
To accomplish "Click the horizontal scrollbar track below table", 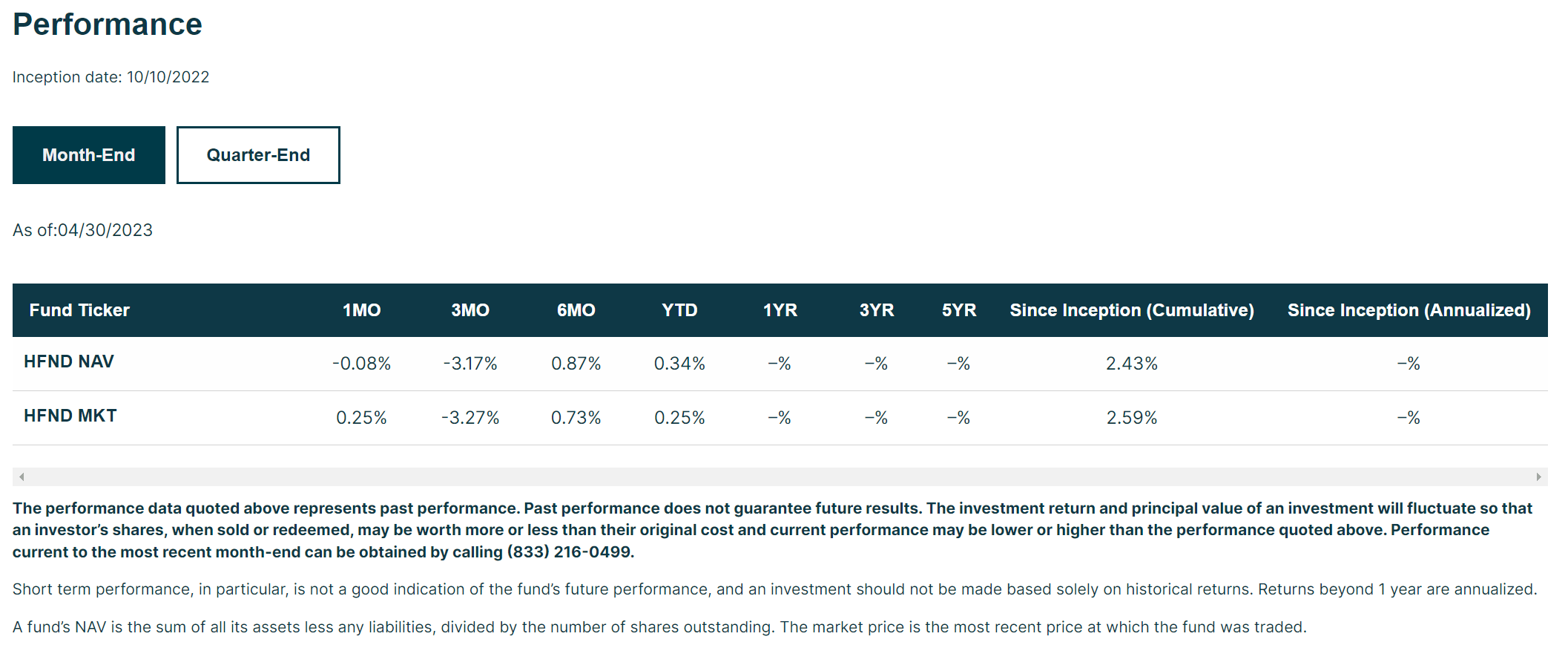I will tap(780, 477).
